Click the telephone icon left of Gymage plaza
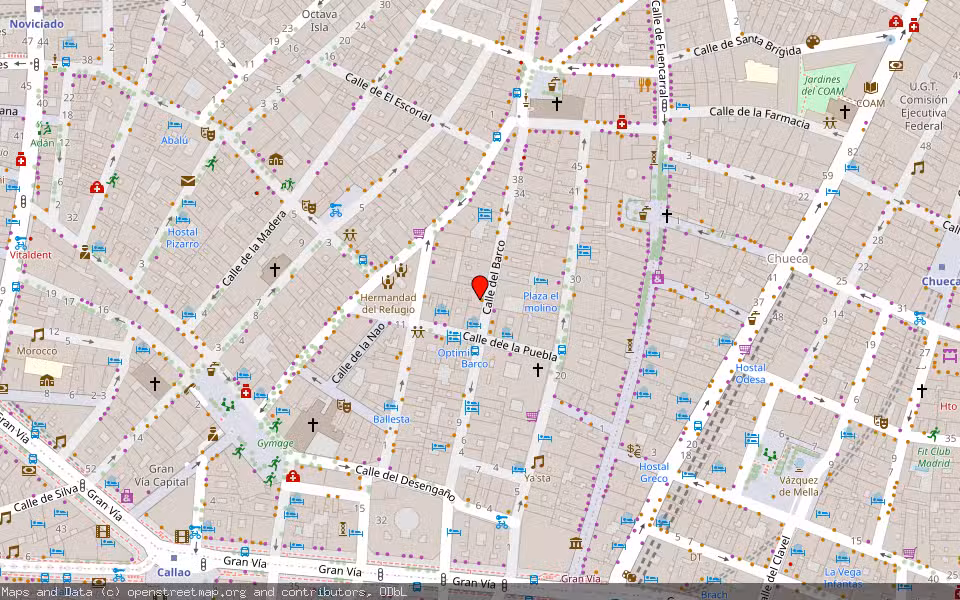 point(190,387)
